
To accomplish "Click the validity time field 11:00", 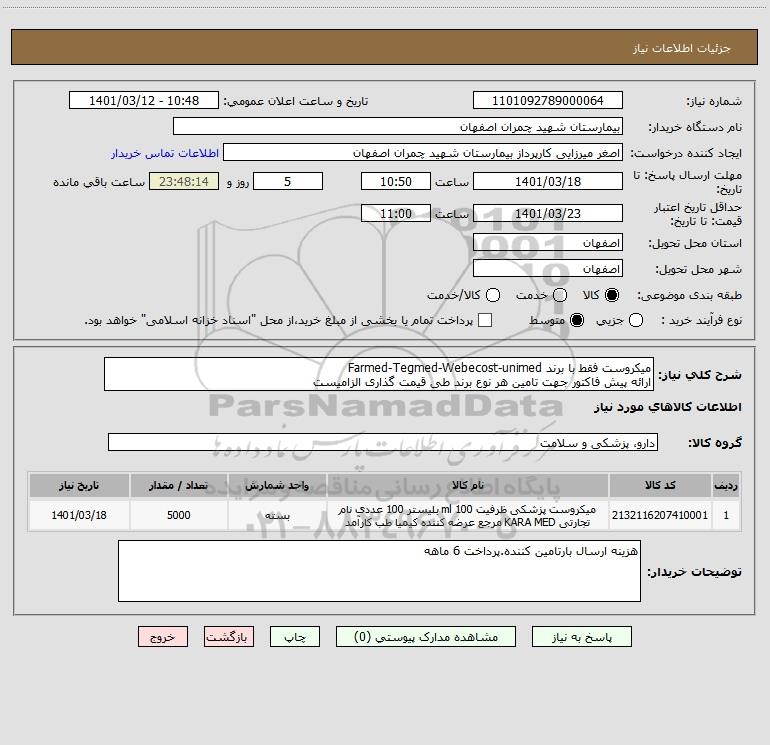I will pyautogui.click(x=396, y=213).
